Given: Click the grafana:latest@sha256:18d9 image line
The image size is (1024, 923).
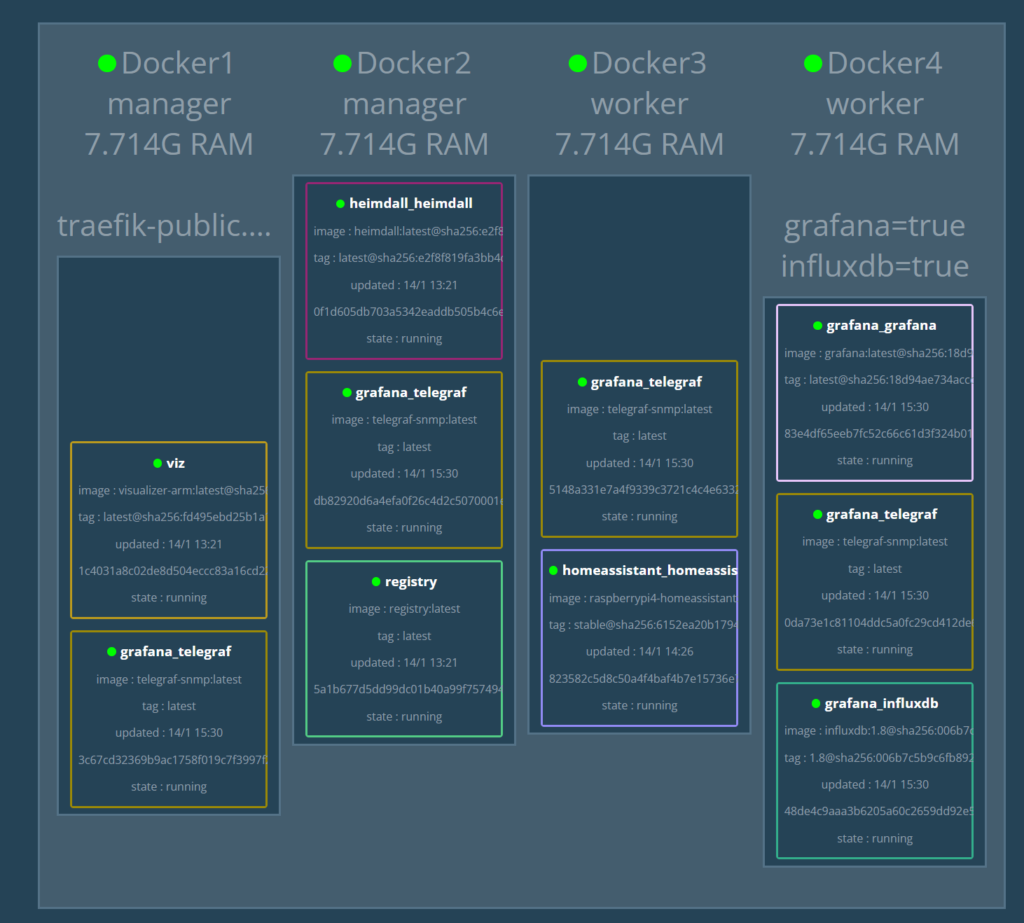Looking at the screenshot, I should tap(878, 353).
